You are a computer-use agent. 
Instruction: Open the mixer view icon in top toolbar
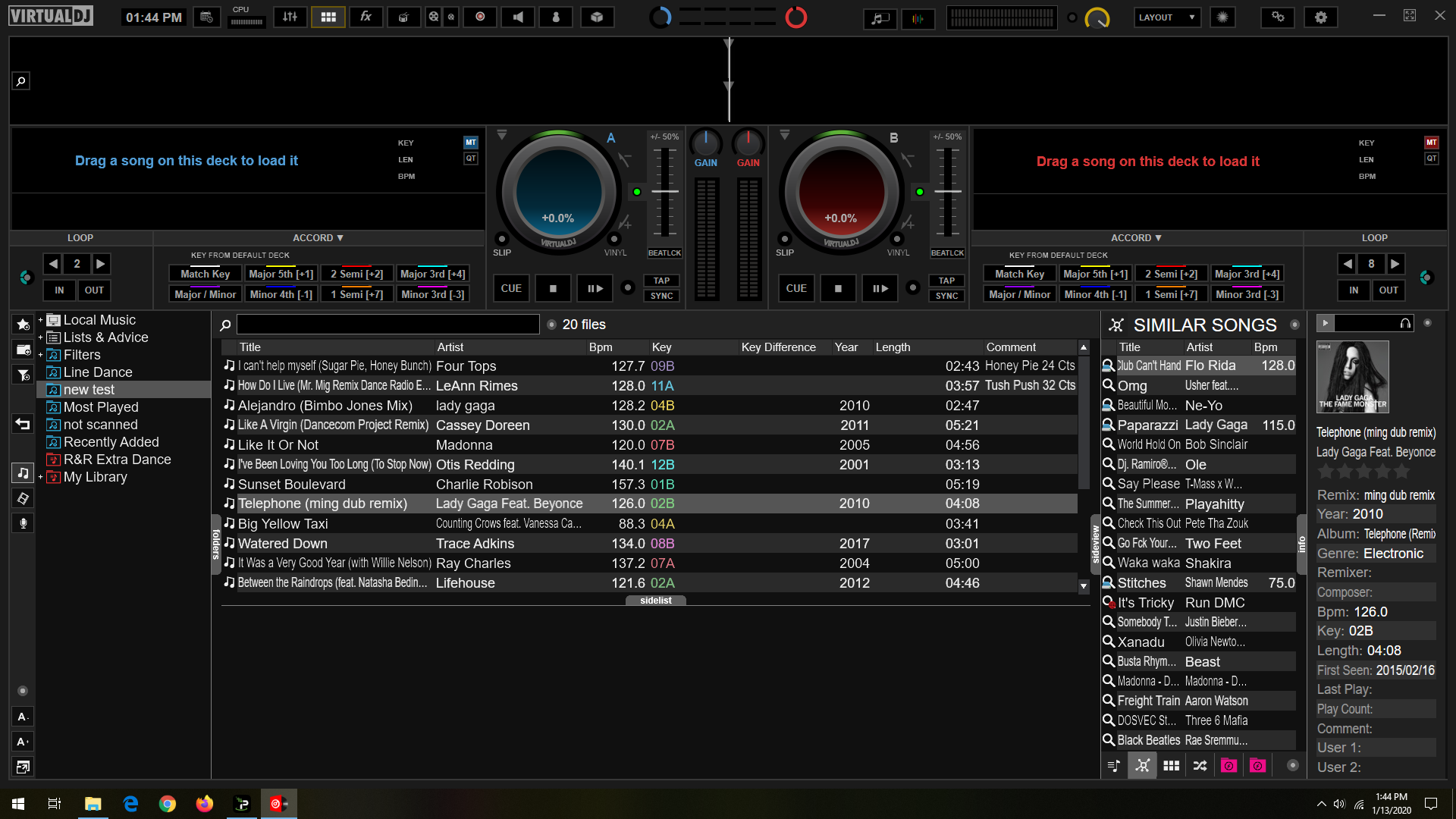click(290, 17)
